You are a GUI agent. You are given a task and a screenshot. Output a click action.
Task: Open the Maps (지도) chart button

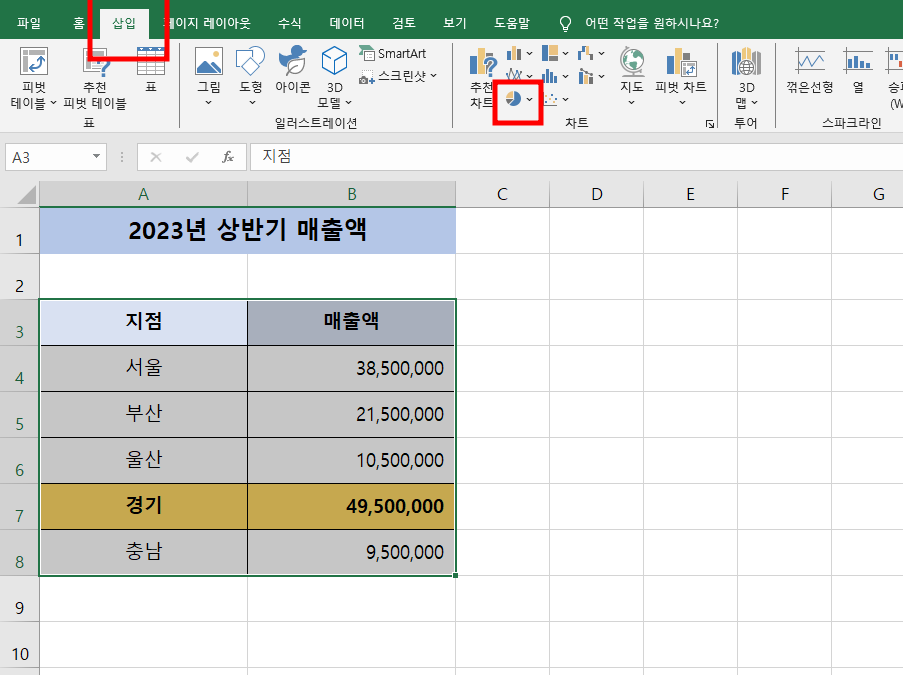coord(632,77)
